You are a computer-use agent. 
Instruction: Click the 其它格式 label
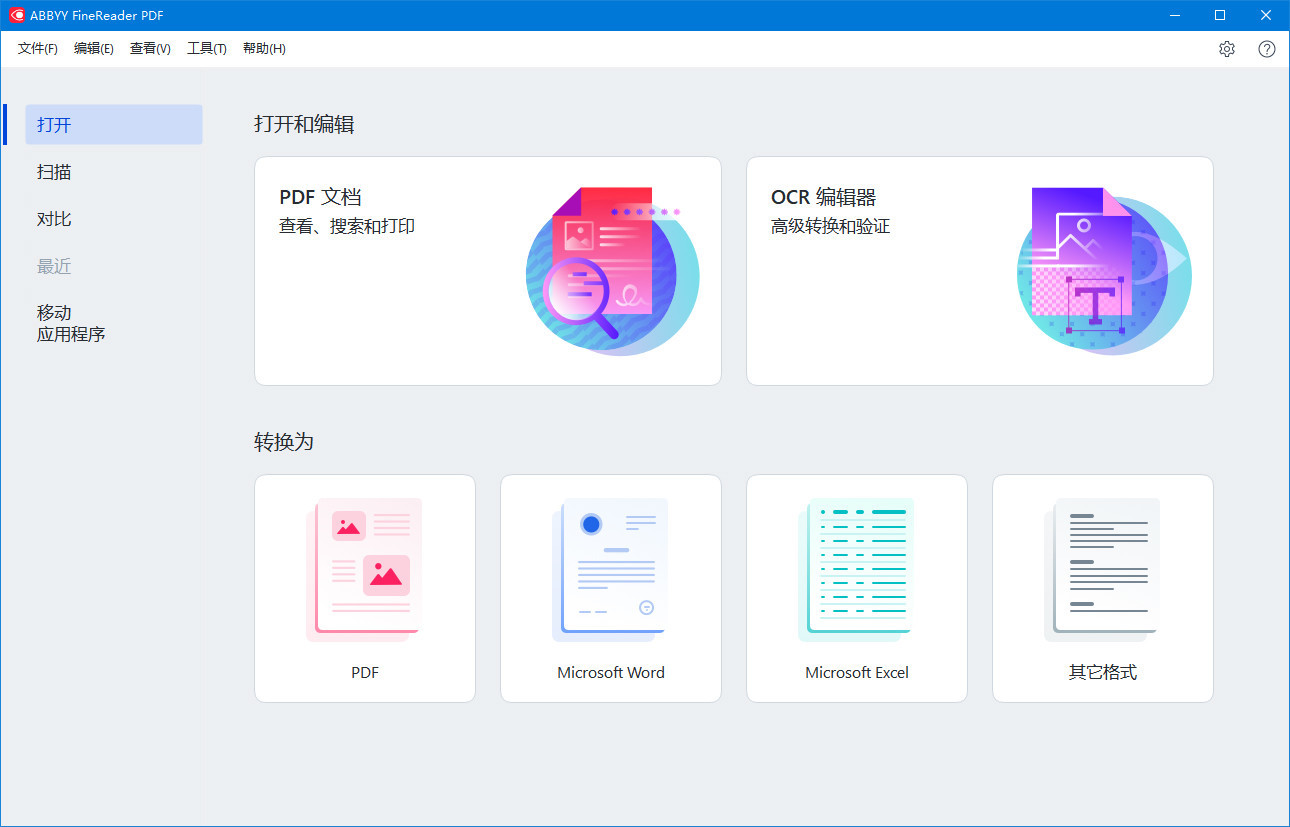click(1103, 673)
